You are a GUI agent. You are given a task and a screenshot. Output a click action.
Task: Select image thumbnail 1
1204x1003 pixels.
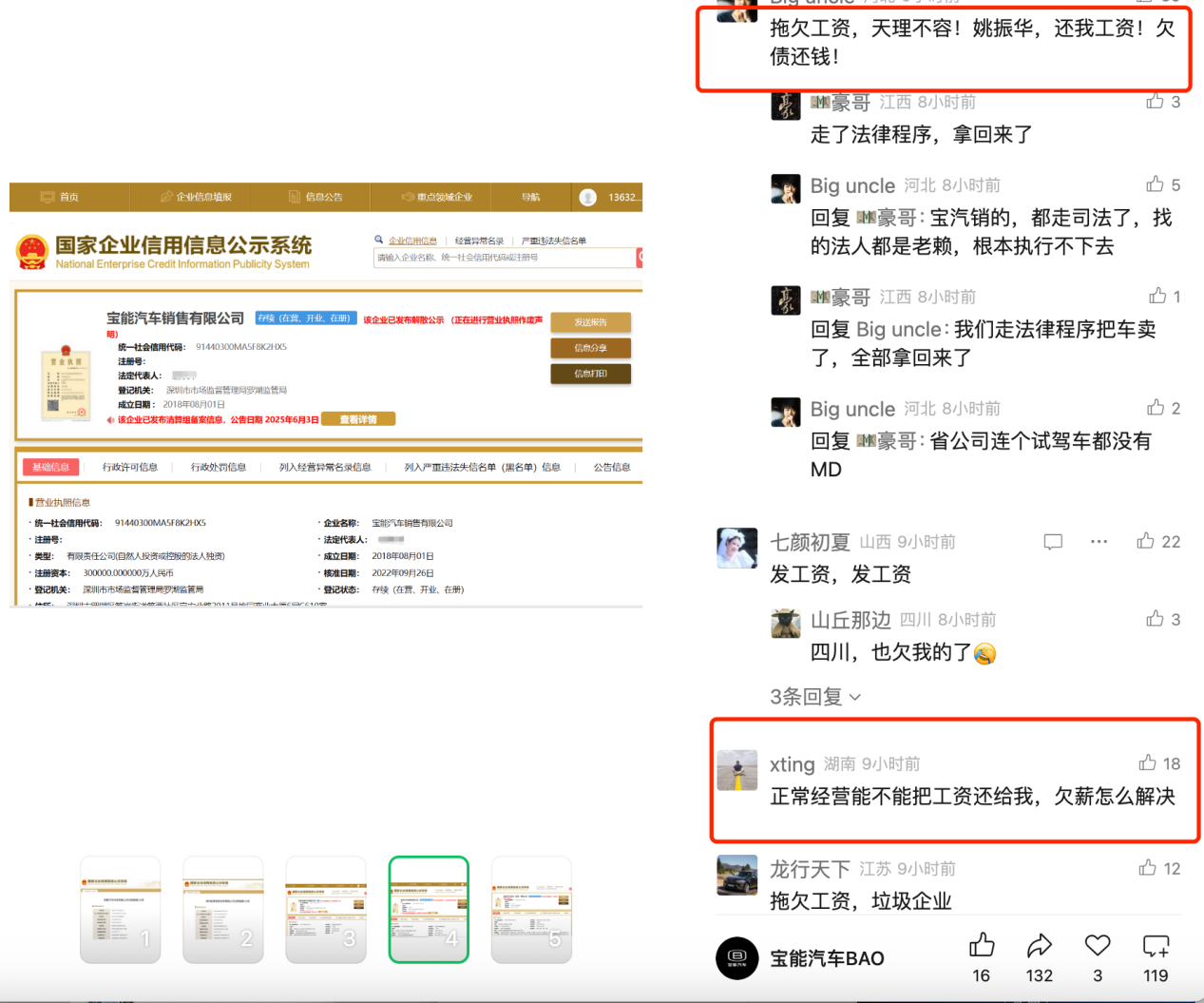point(121,910)
